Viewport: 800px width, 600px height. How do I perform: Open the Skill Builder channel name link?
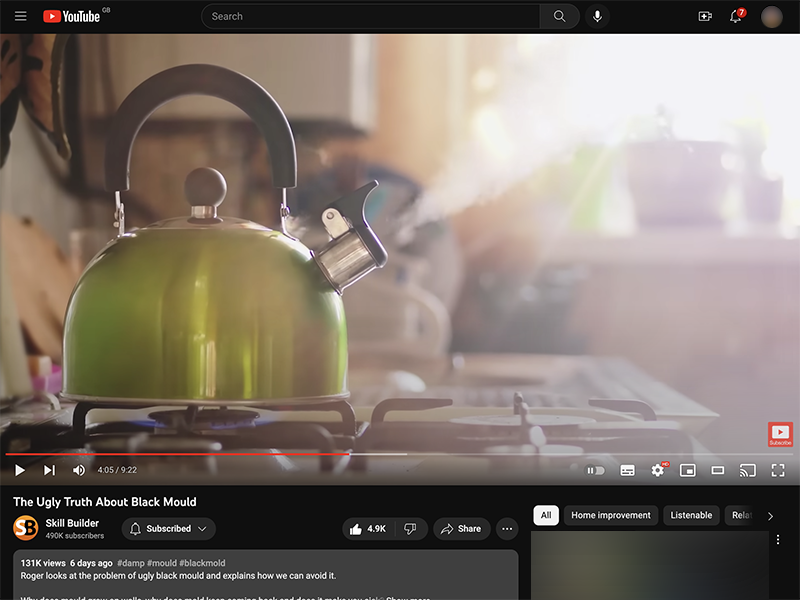click(72, 523)
